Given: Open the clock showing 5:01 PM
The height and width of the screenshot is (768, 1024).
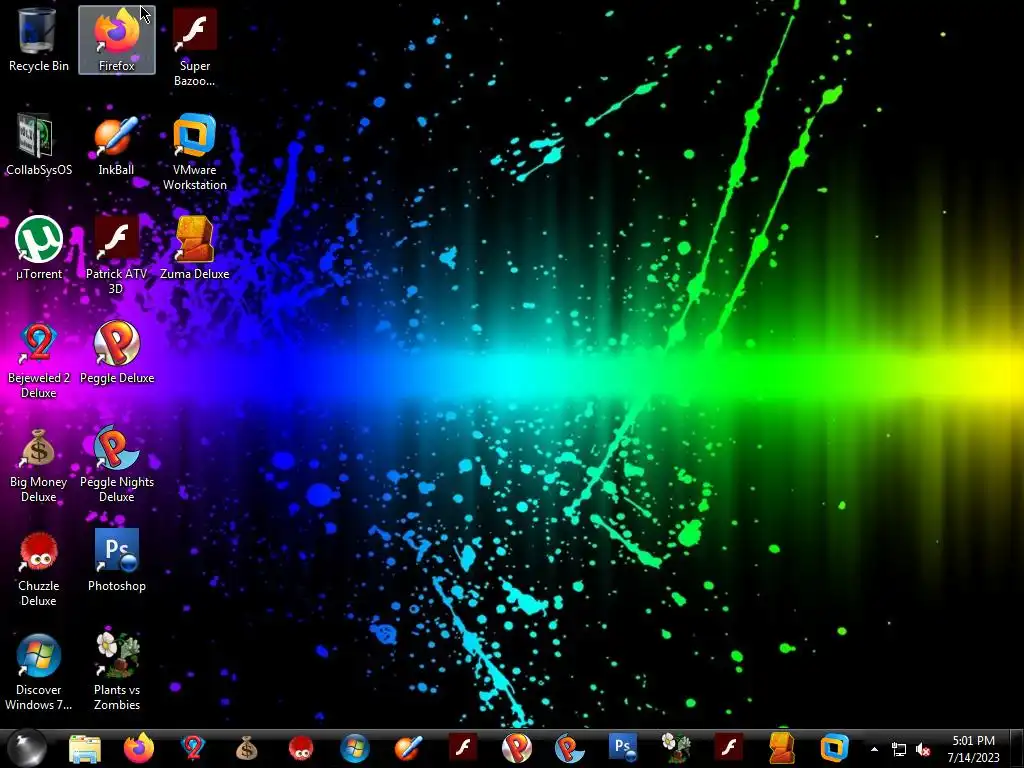Looking at the screenshot, I should [x=973, y=749].
